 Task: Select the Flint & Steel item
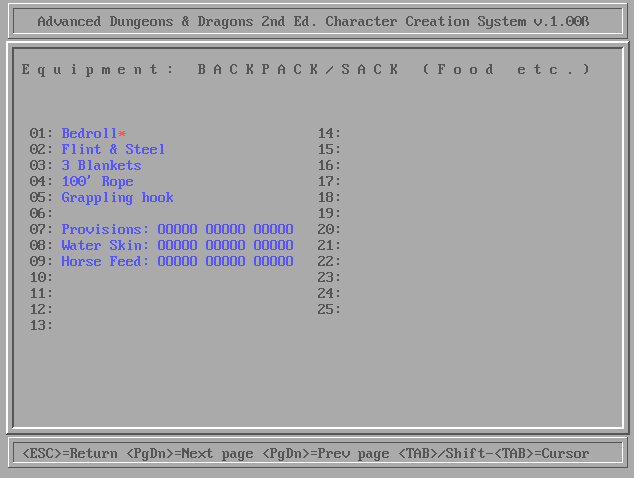pyautogui.click(x=113, y=149)
